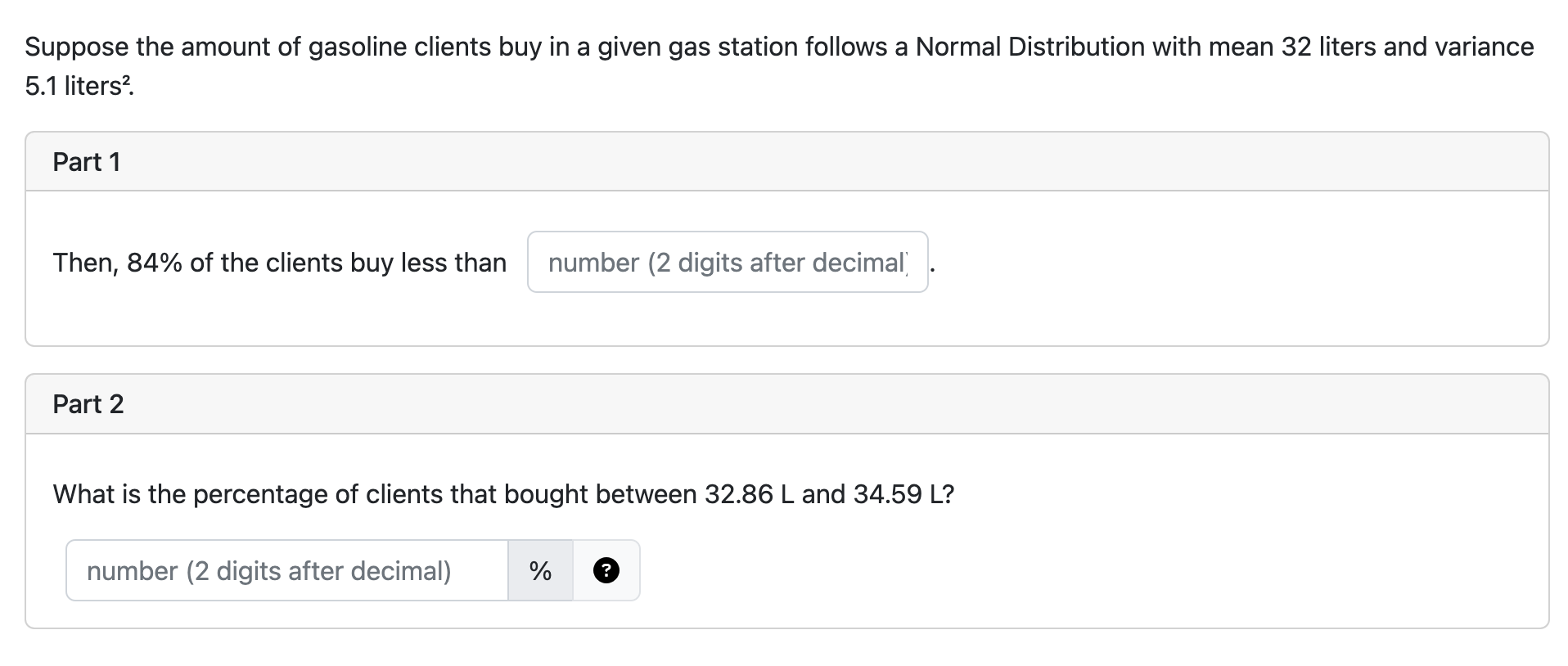
Task: Click the help bubble for the percentage answer
Action: pyautogui.click(x=606, y=569)
